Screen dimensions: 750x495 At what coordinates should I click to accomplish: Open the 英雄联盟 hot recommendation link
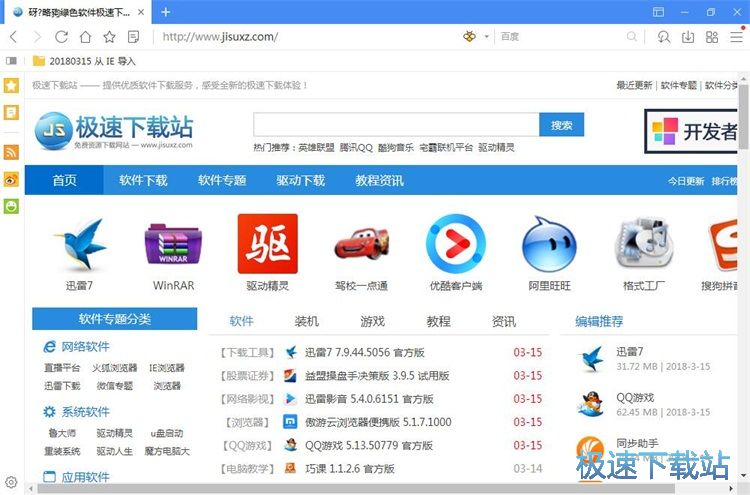pos(316,148)
